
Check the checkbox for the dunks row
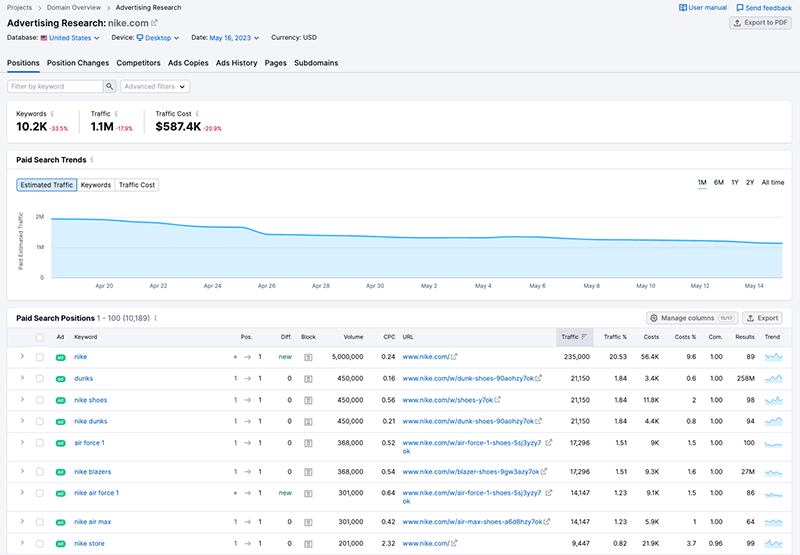40,379
